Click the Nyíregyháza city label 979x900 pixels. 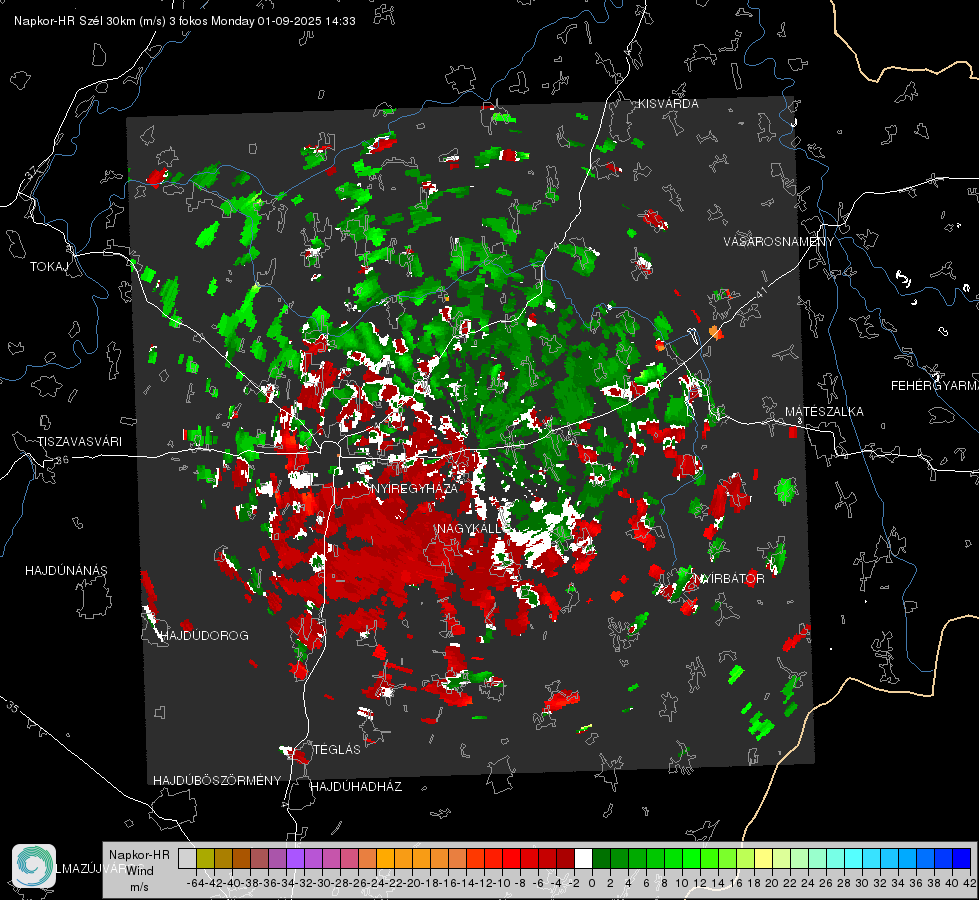pos(414,488)
